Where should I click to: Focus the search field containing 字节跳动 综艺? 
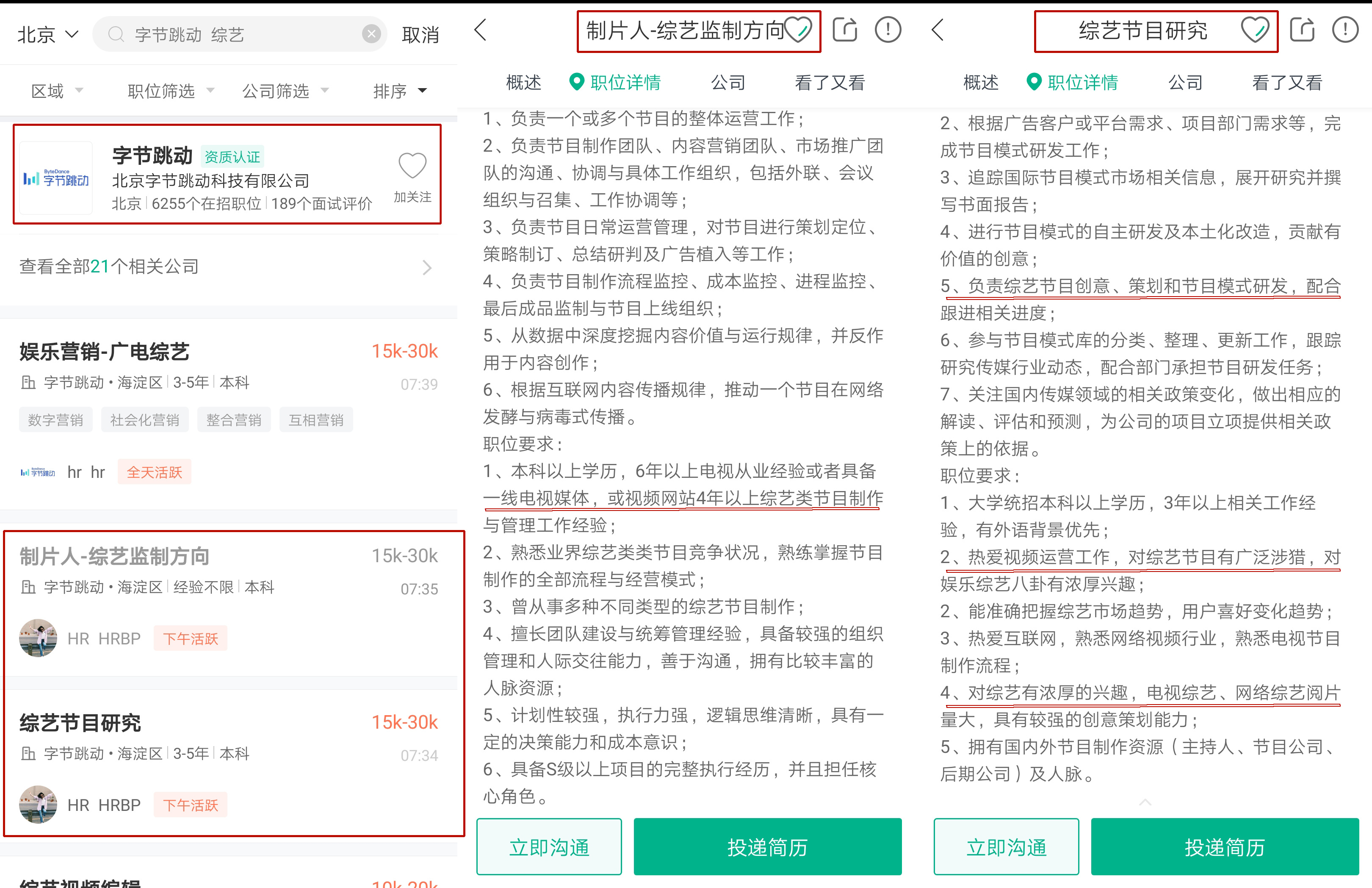(x=239, y=35)
